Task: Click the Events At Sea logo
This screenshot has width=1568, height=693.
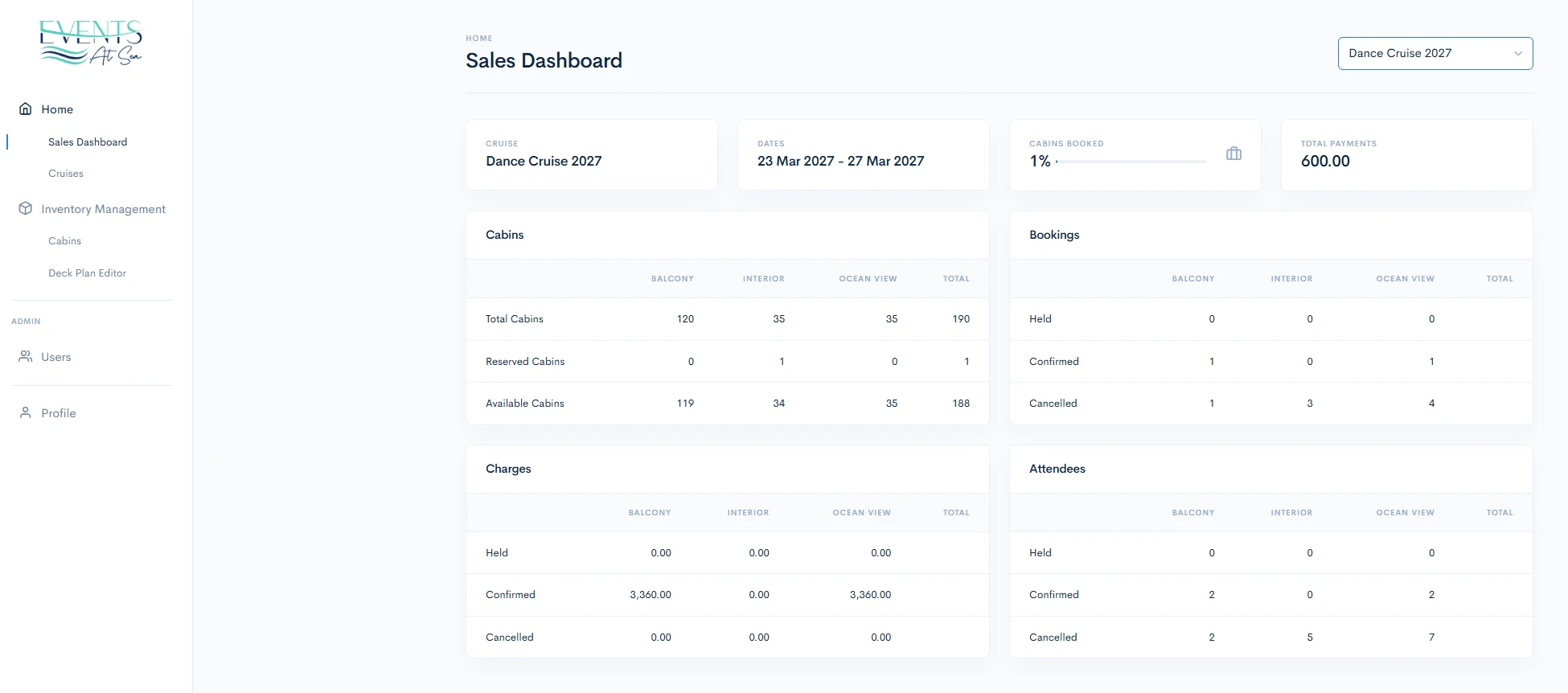Action: click(91, 43)
